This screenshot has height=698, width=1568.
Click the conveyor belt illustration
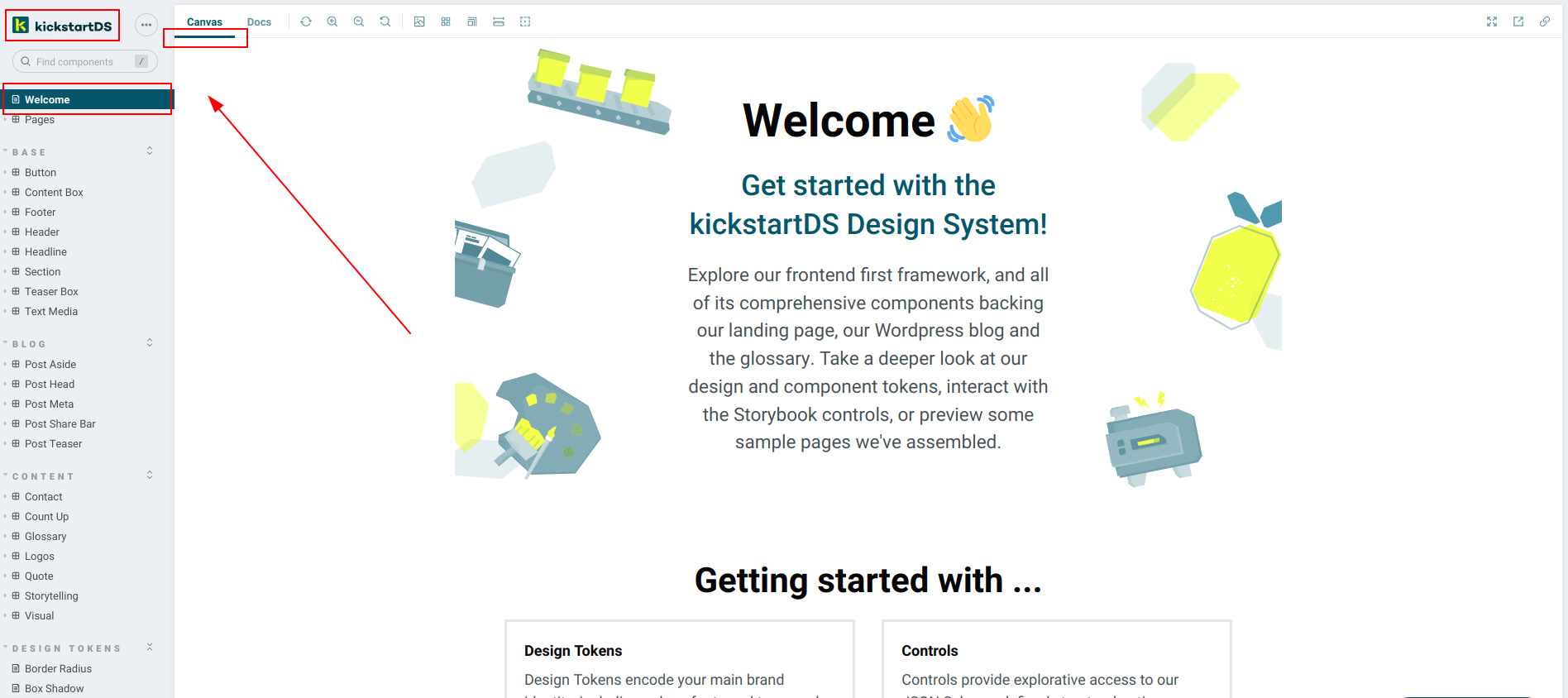click(600, 91)
